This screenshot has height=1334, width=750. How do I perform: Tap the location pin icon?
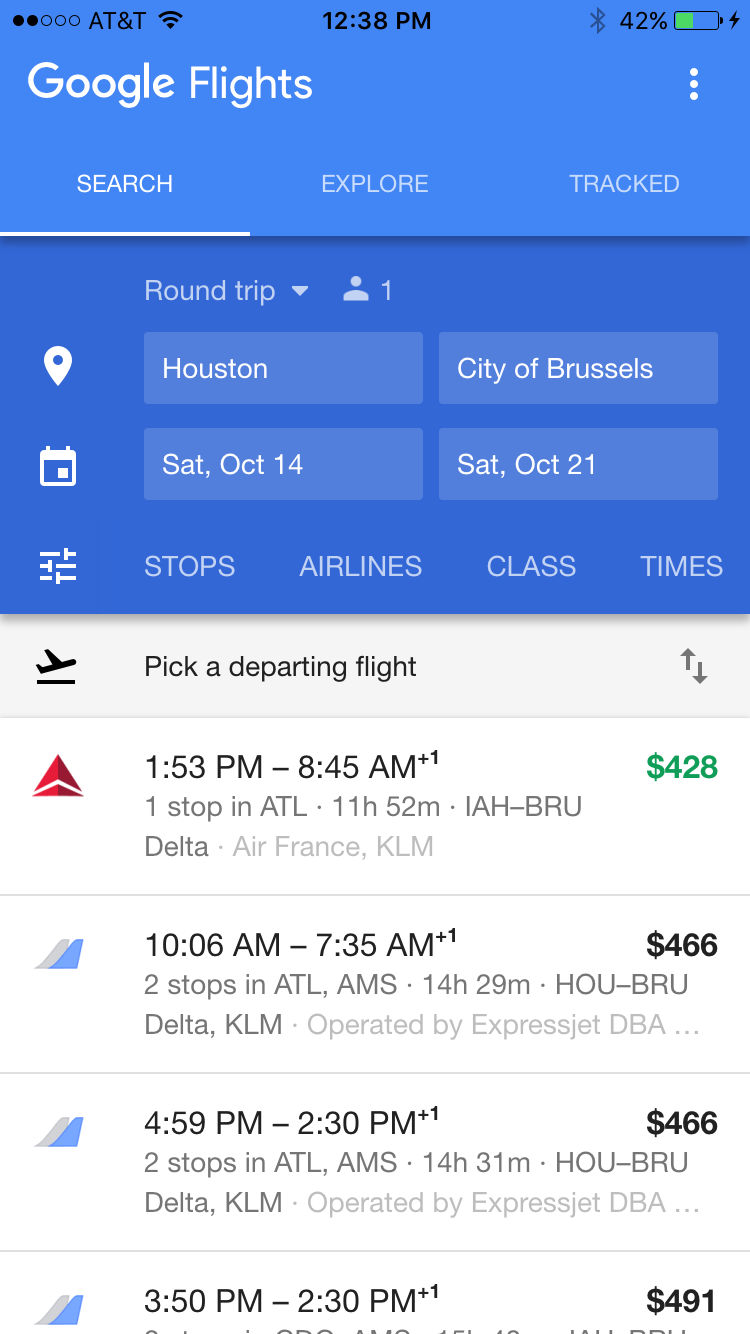58,367
